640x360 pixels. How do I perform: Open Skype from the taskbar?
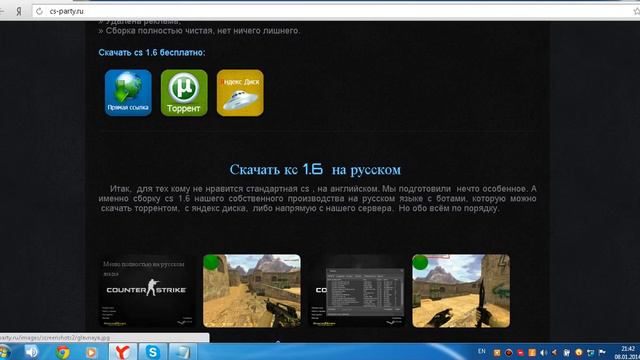click(153, 352)
